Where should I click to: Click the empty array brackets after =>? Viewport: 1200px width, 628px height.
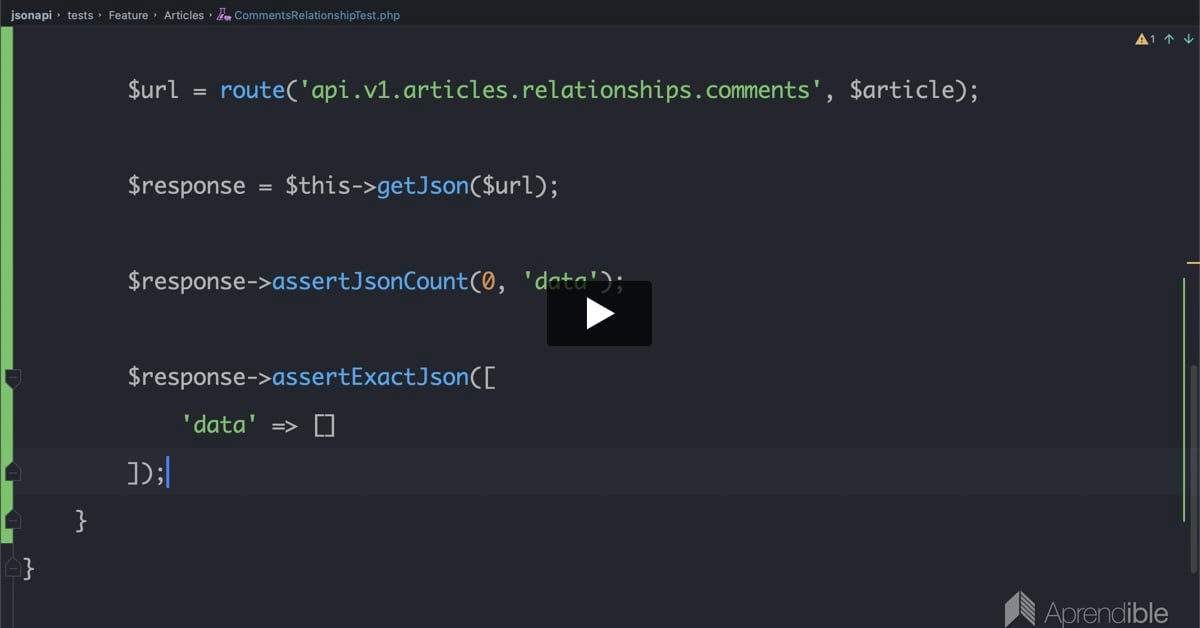point(324,426)
